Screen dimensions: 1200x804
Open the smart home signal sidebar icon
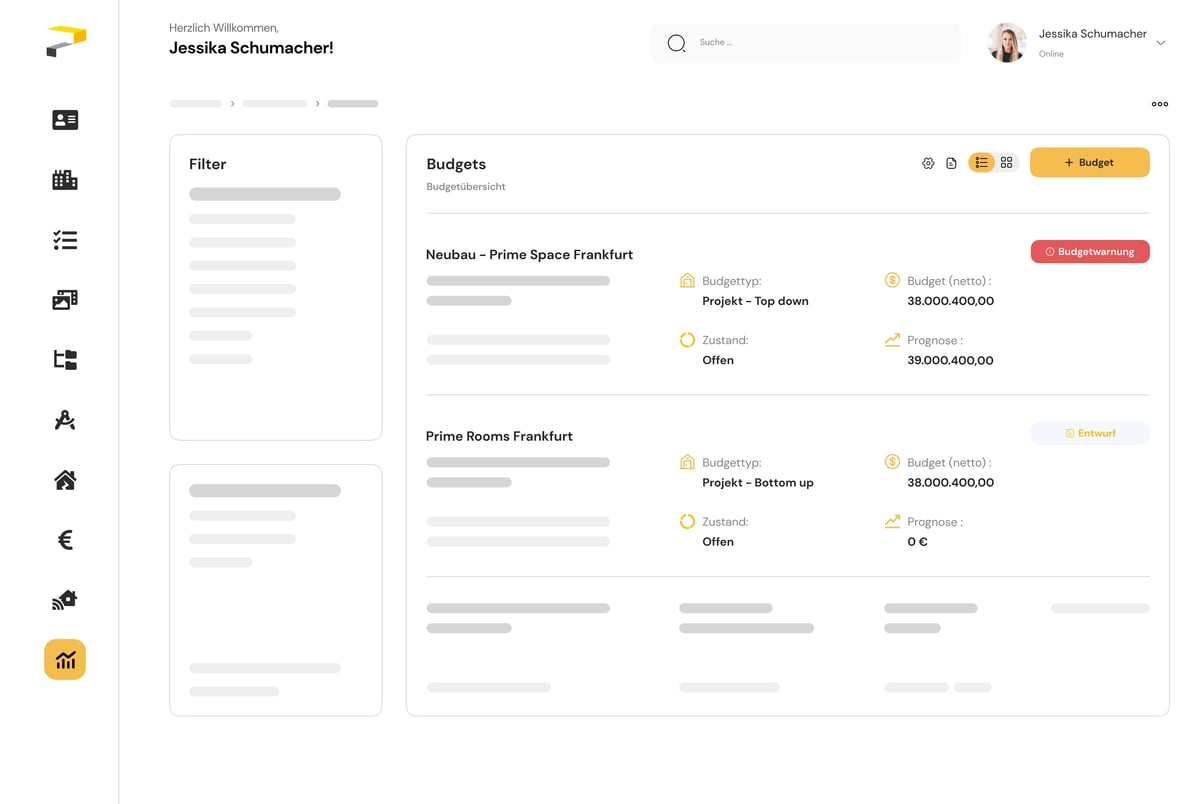(65, 600)
